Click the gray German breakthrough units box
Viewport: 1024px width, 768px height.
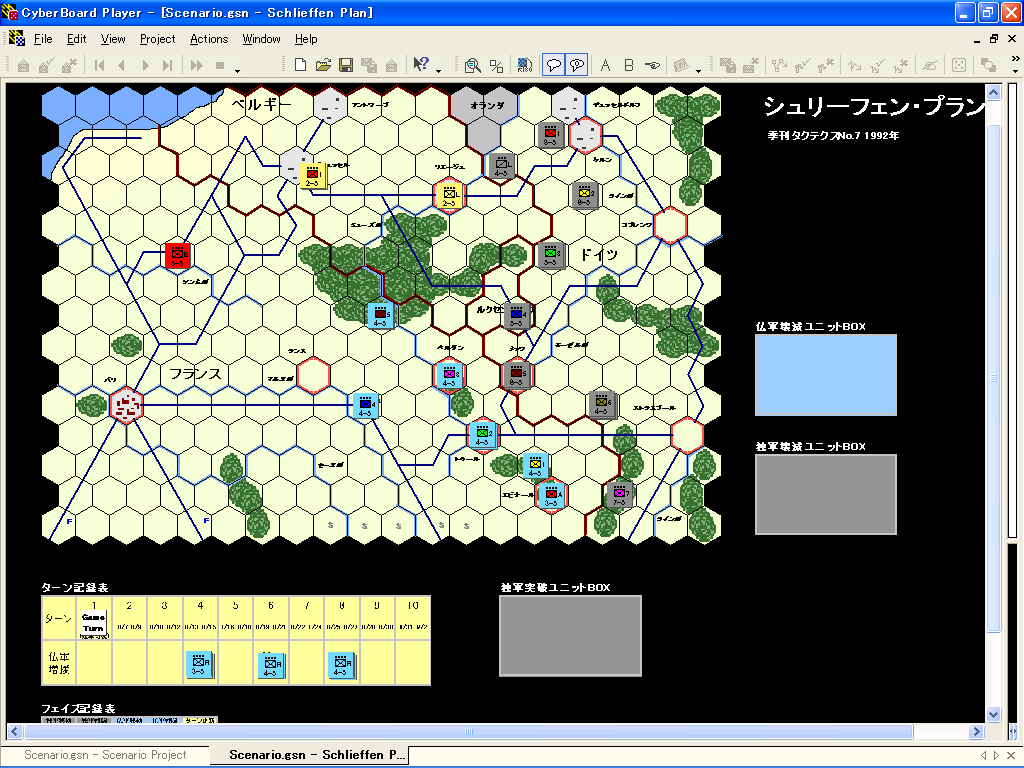click(x=570, y=635)
